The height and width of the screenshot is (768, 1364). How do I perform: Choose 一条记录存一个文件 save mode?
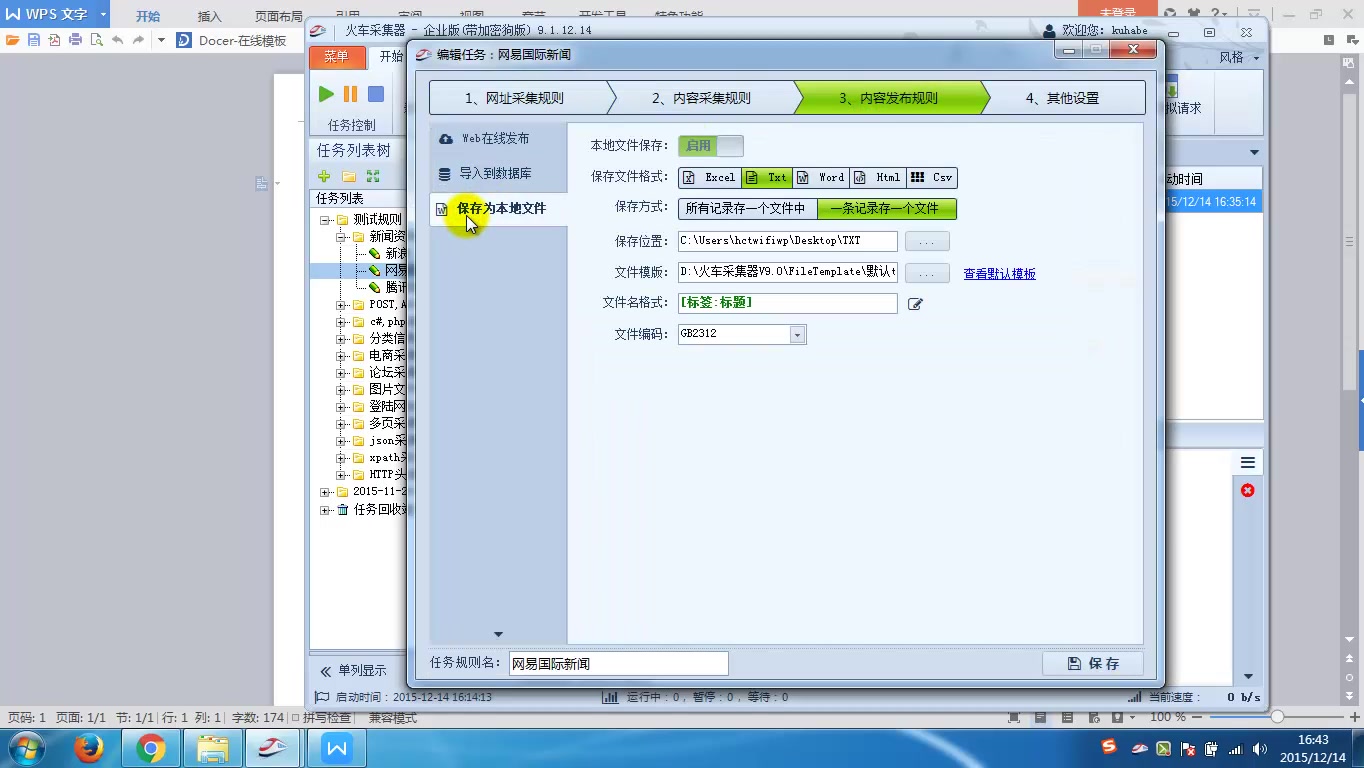887,208
